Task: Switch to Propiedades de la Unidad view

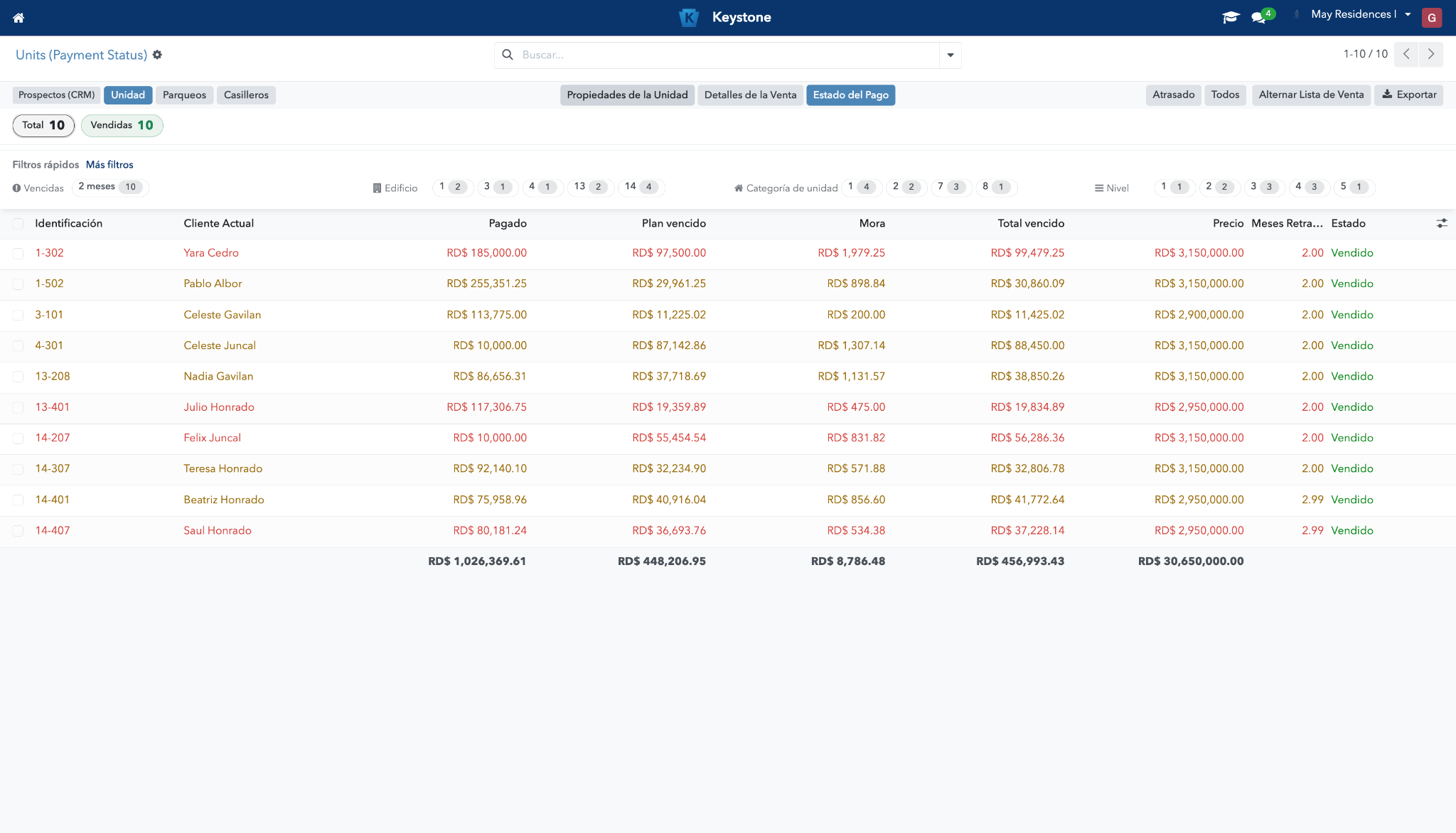Action: 627,95
